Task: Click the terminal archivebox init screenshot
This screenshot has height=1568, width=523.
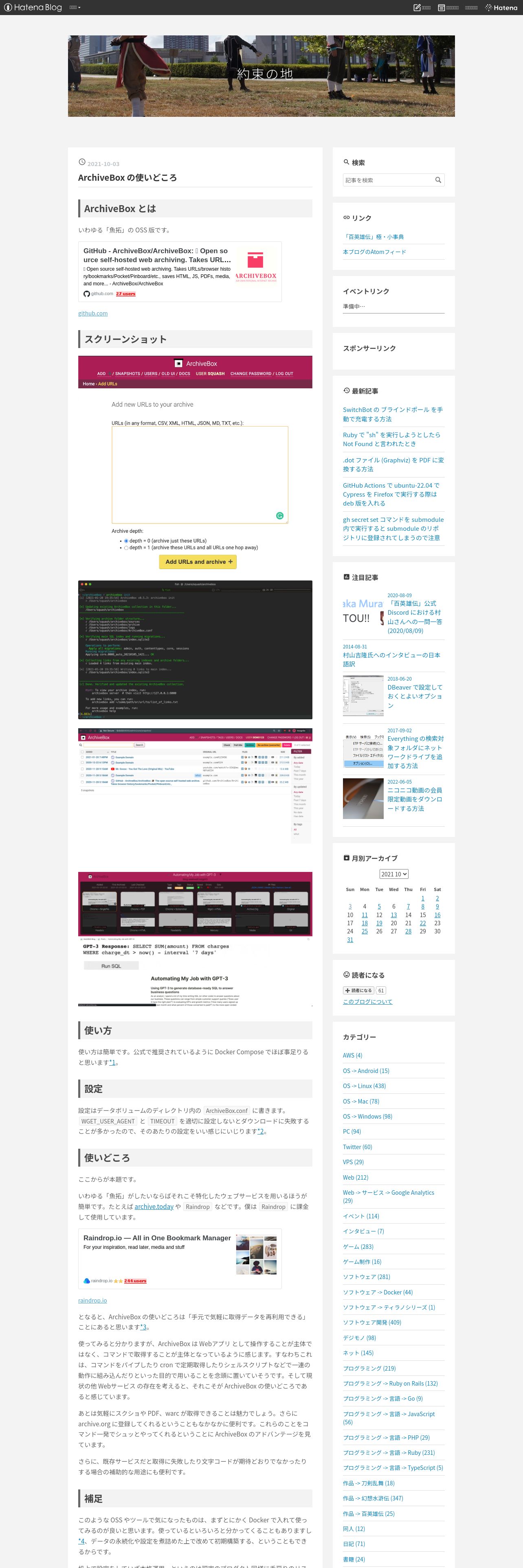Action: (x=195, y=650)
